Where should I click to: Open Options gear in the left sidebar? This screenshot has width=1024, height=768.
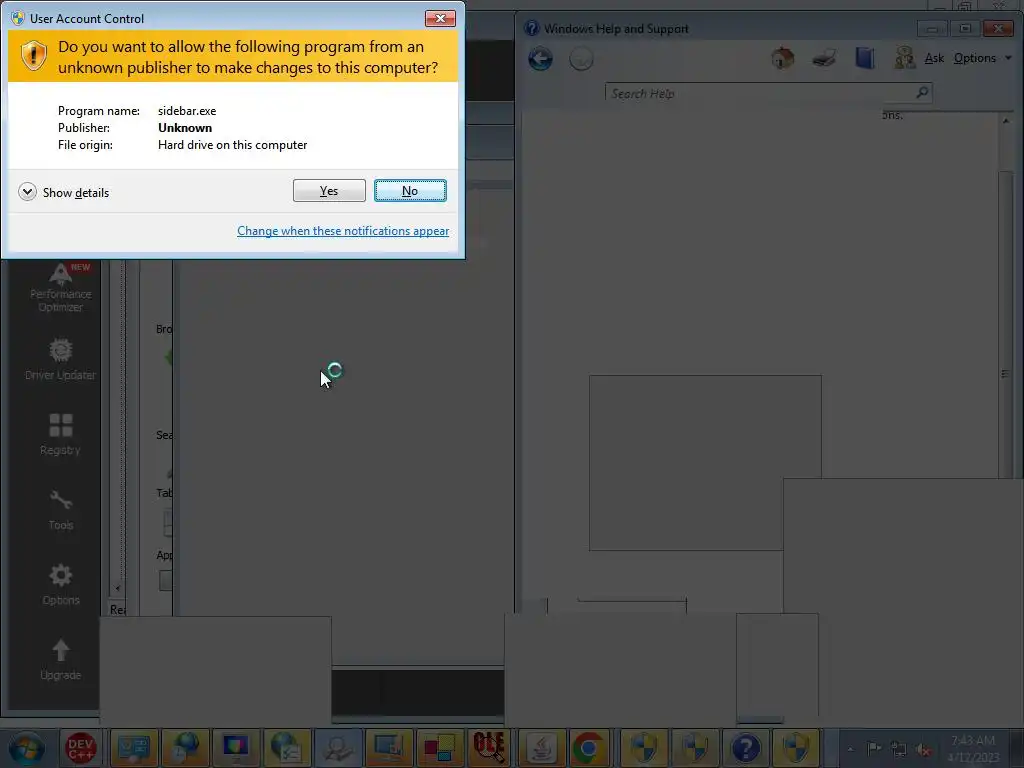pyautogui.click(x=60, y=584)
